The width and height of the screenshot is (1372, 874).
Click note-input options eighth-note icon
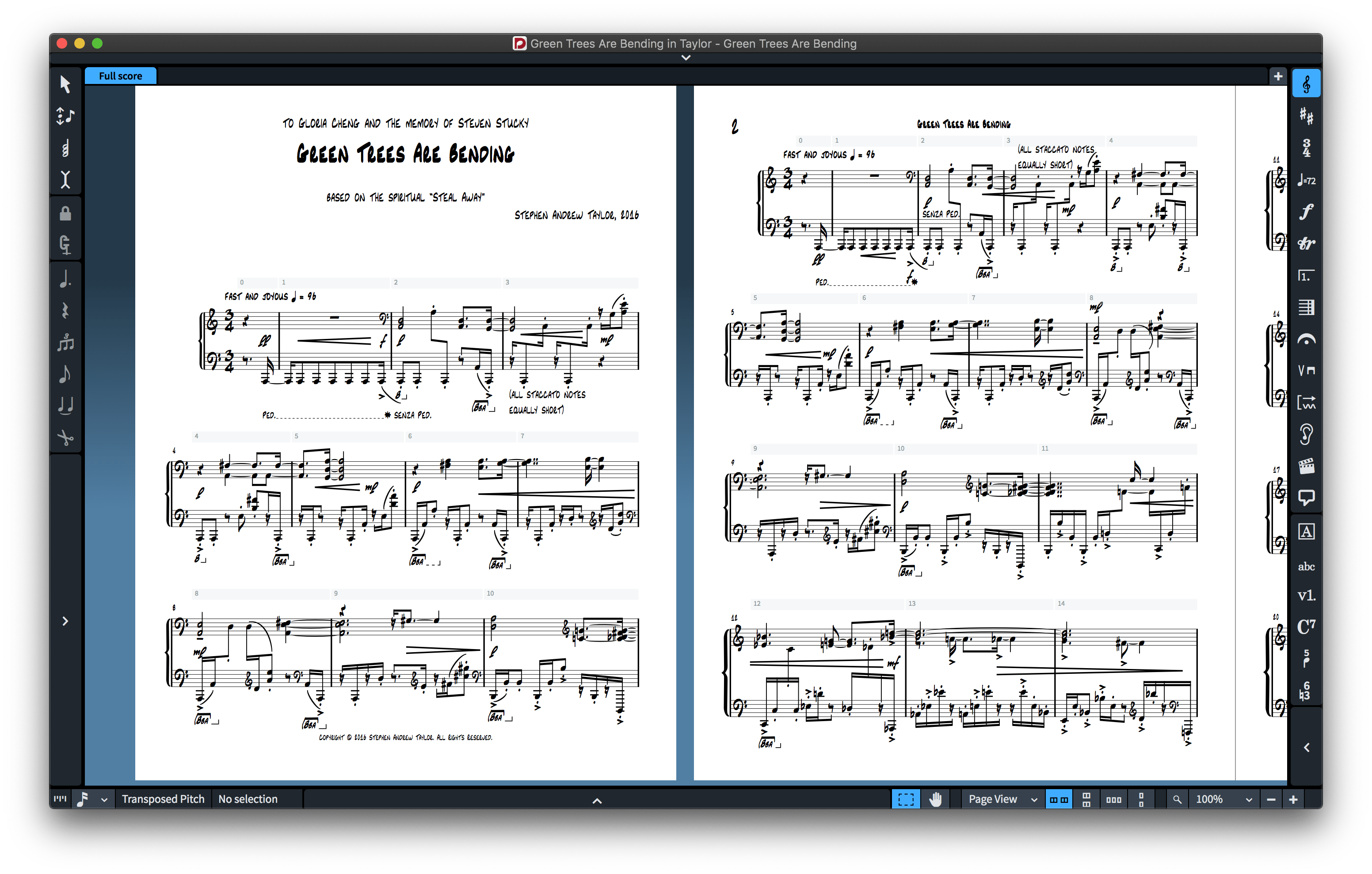click(x=83, y=799)
